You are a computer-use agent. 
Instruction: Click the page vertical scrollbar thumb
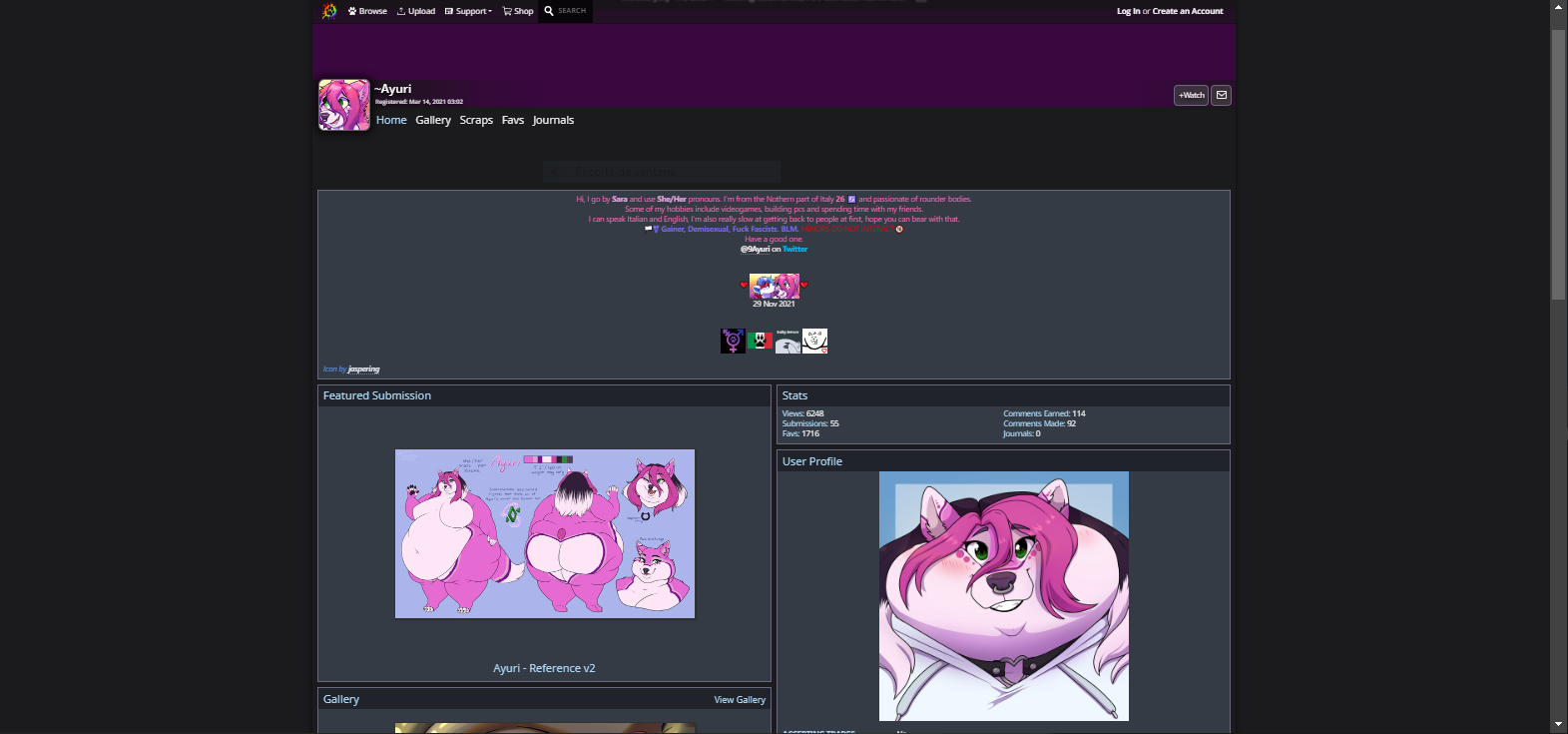pyautogui.click(x=1559, y=164)
